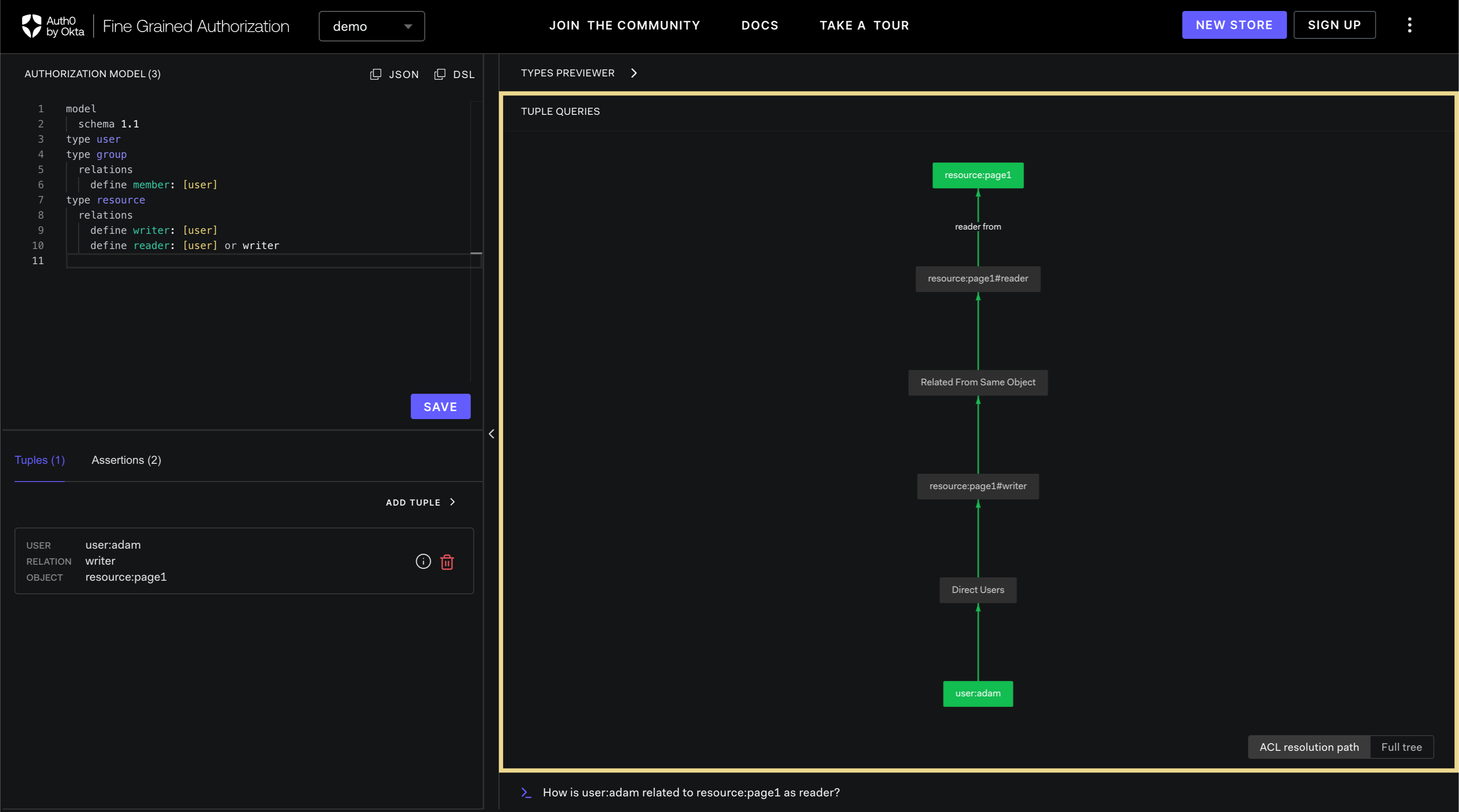Click the editor minimap scrollbar
Screen dimensions: 1459x812
pyautogui.click(x=476, y=241)
